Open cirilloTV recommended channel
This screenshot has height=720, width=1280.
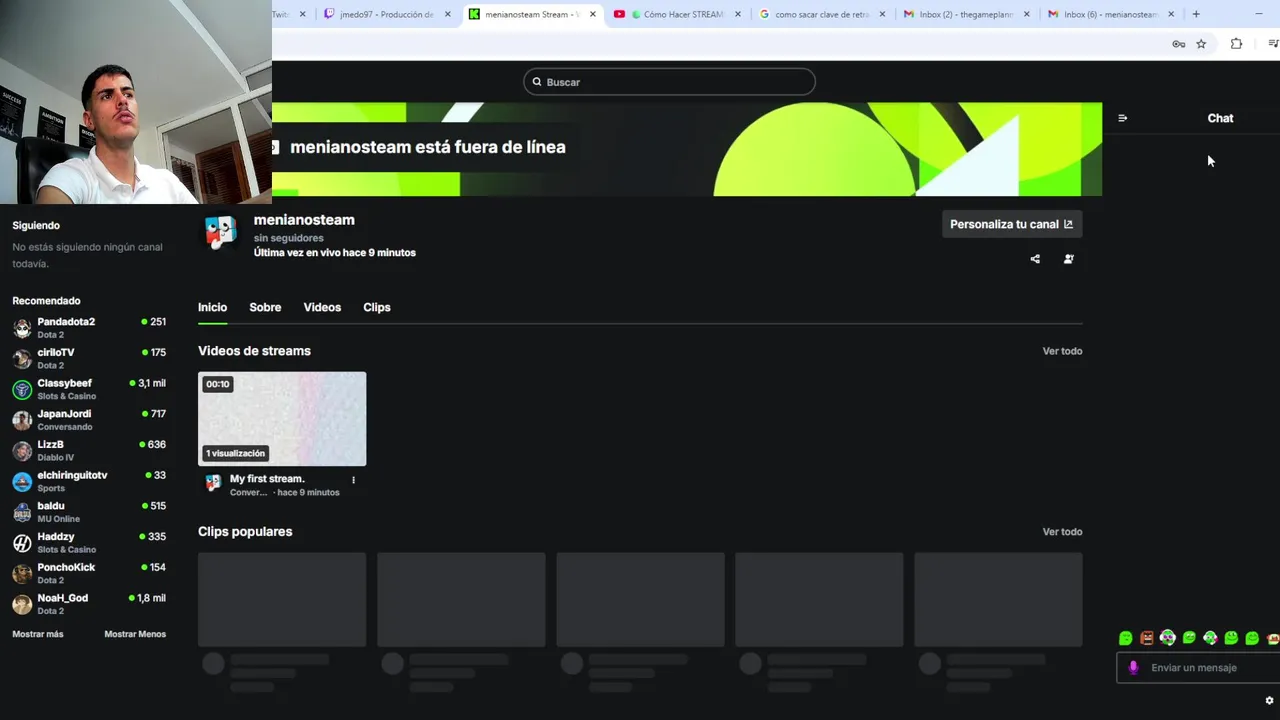tap(88, 358)
